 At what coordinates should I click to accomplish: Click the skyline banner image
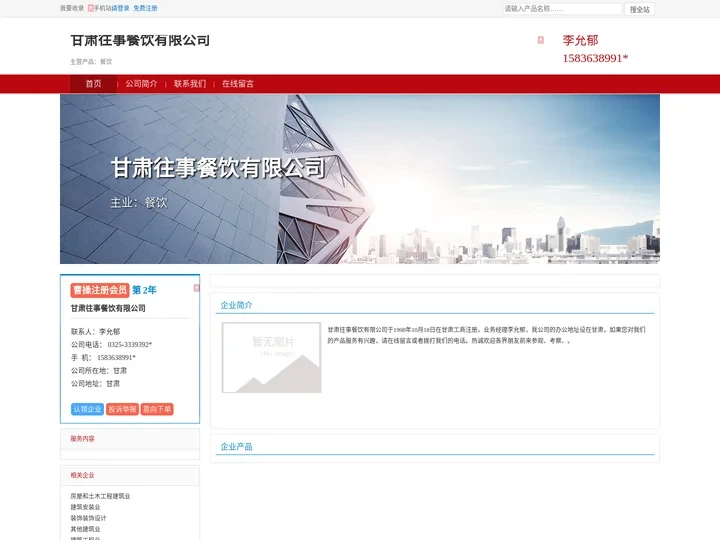coord(360,179)
